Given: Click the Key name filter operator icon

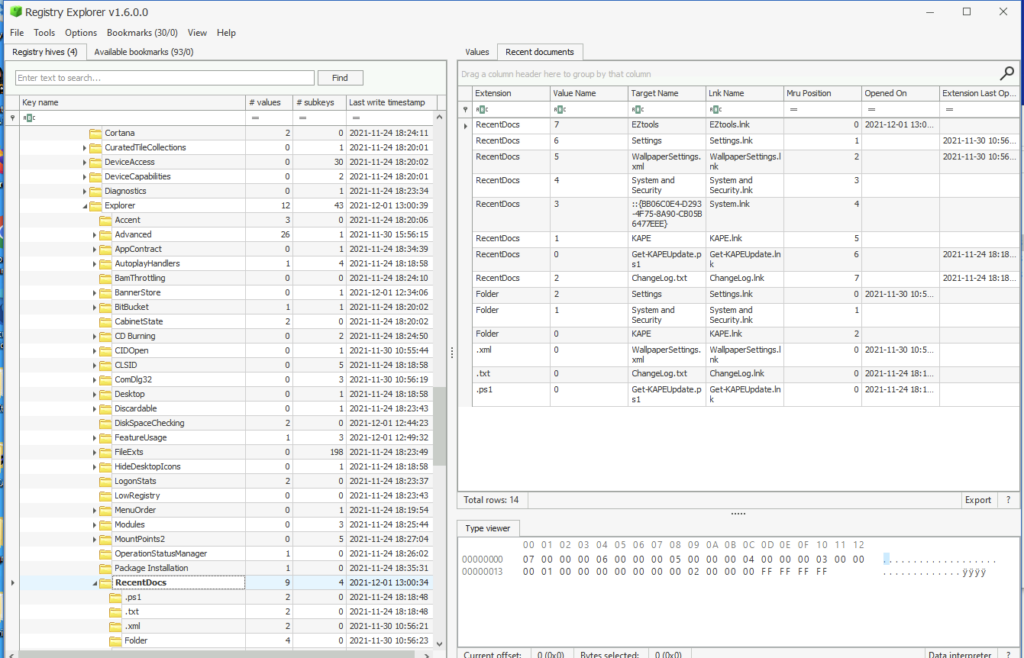Looking at the screenshot, I should 29,118.
